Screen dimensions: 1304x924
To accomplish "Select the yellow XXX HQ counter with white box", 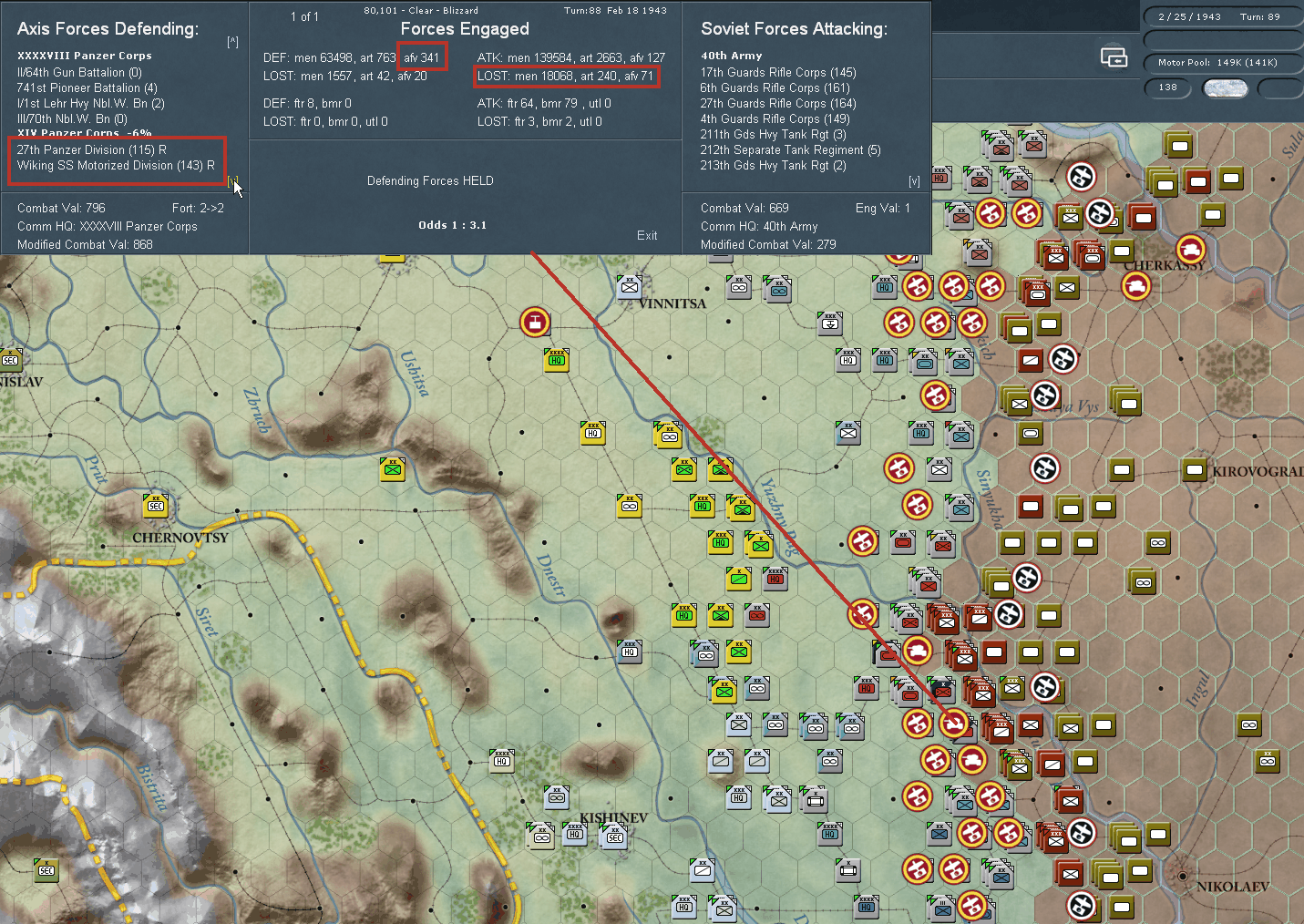I will pyautogui.click(x=593, y=433).
